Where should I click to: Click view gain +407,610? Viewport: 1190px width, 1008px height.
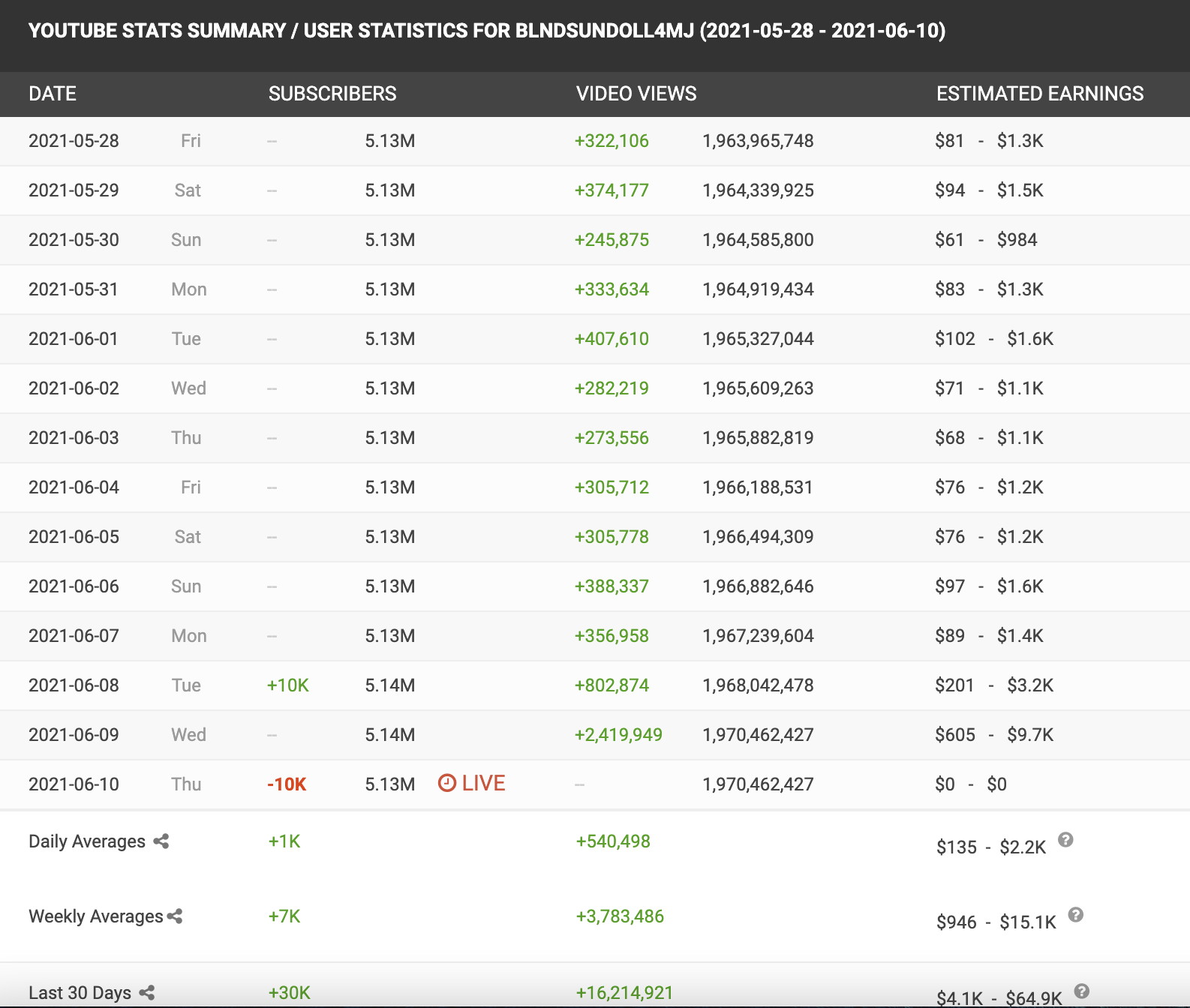click(x=612, y=339)
